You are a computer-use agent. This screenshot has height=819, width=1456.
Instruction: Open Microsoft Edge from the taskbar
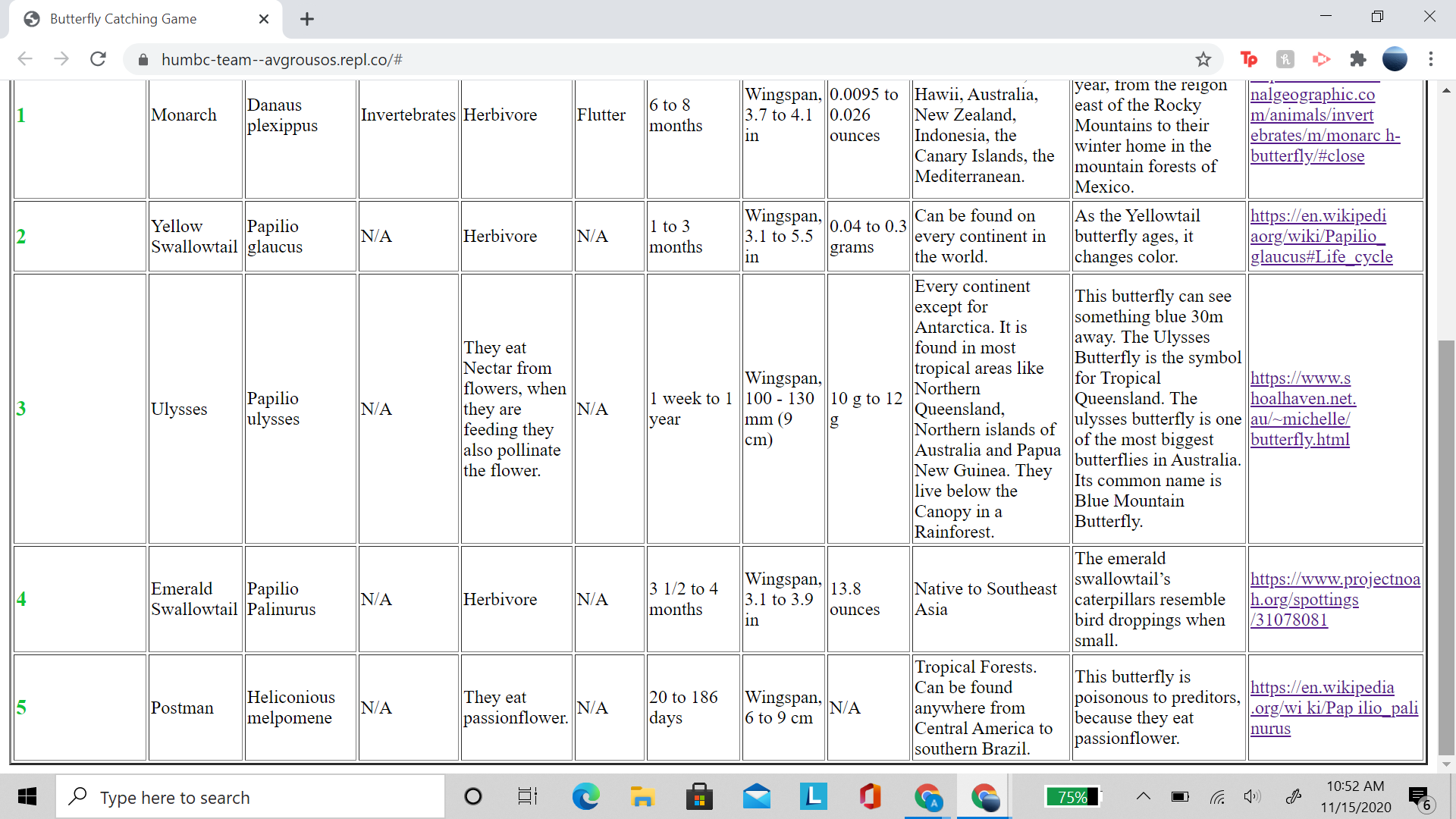point(585,796)
